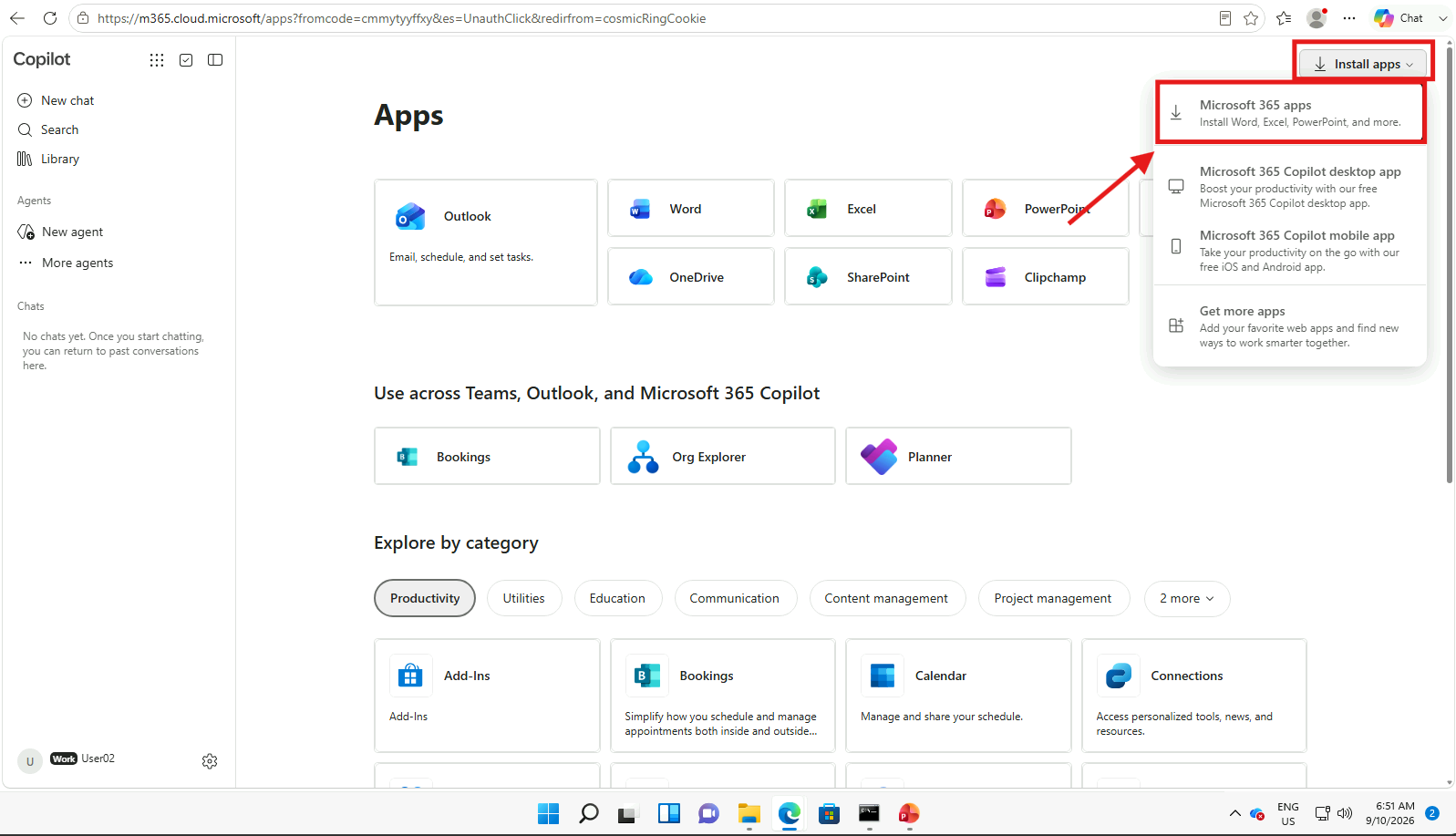Click the page vertical scrollbar

[x=1450, y=264]
